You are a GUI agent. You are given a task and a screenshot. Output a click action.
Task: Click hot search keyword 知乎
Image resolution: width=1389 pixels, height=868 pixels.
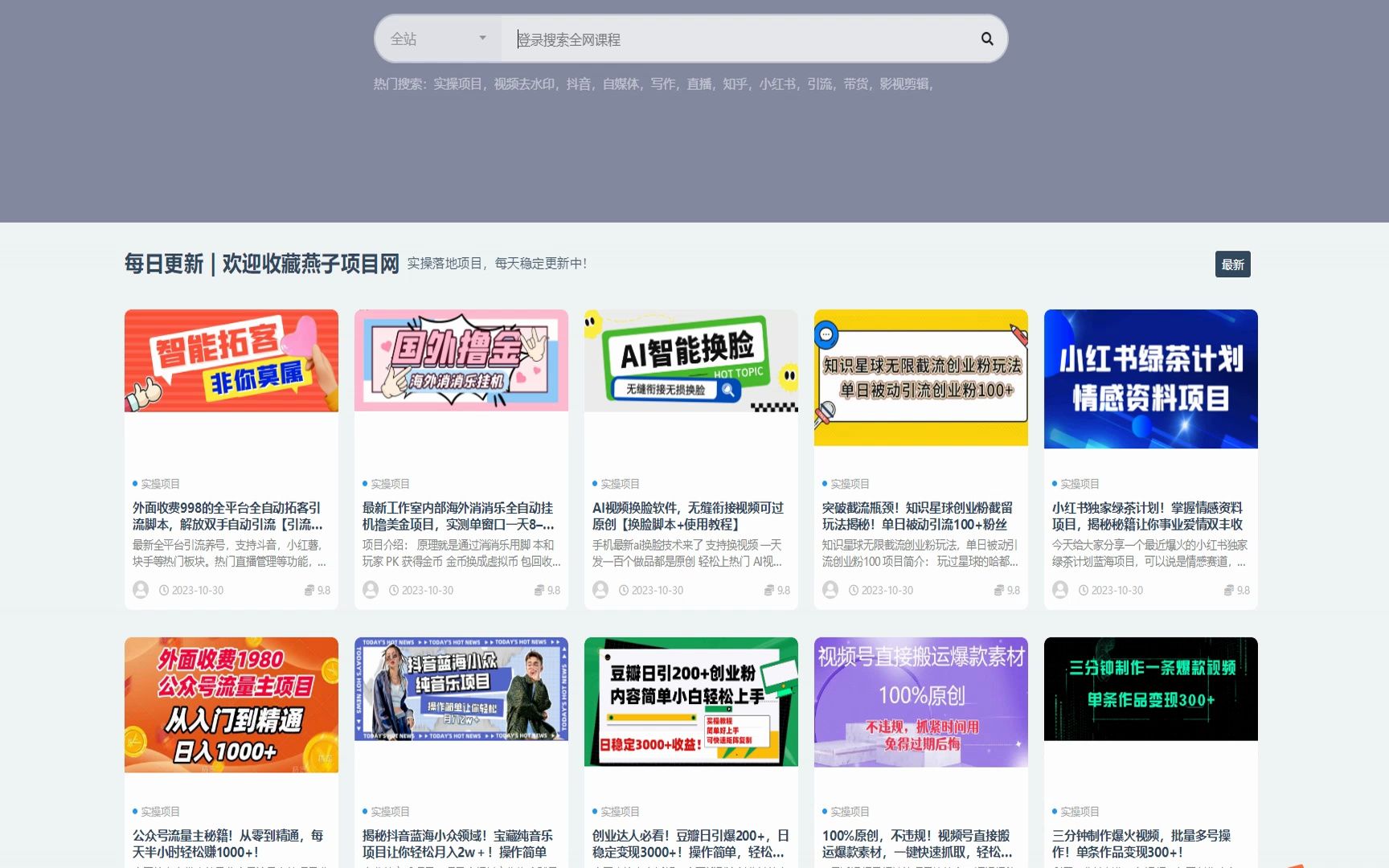point(735,84)
